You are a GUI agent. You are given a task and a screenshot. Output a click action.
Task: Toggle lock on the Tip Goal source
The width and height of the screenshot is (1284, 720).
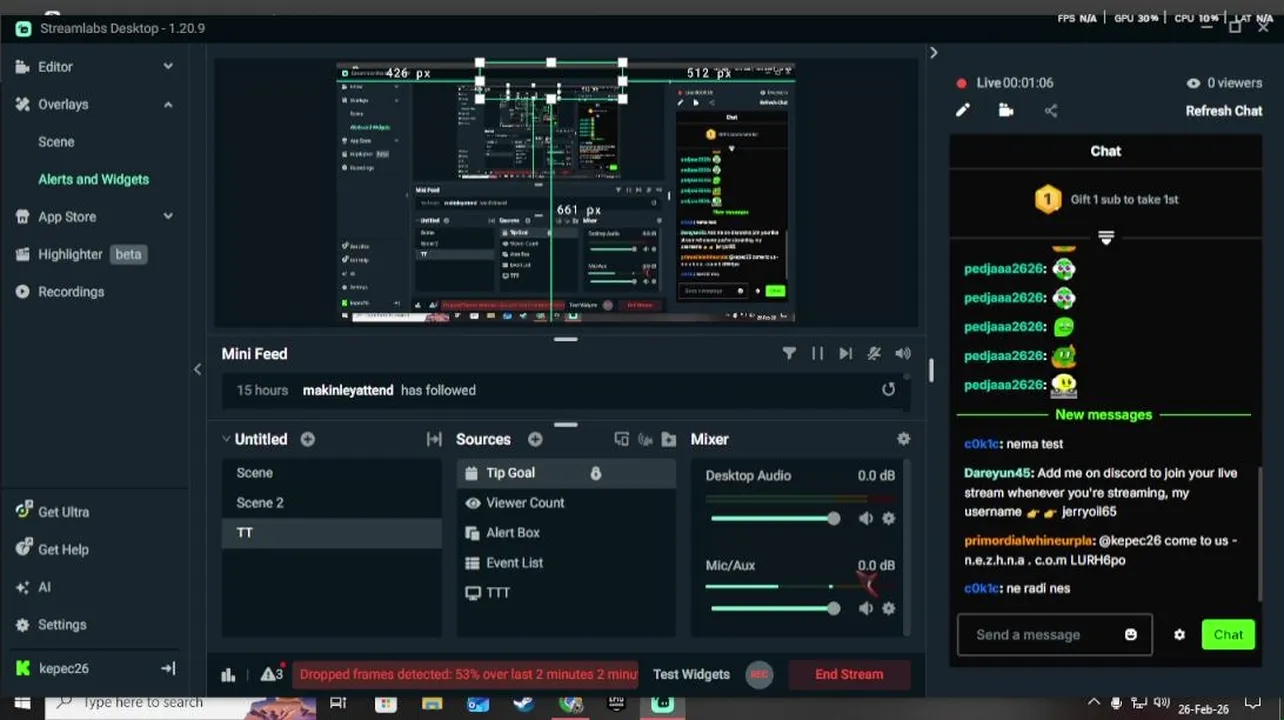pyautogui.click(x=596, y=473)
